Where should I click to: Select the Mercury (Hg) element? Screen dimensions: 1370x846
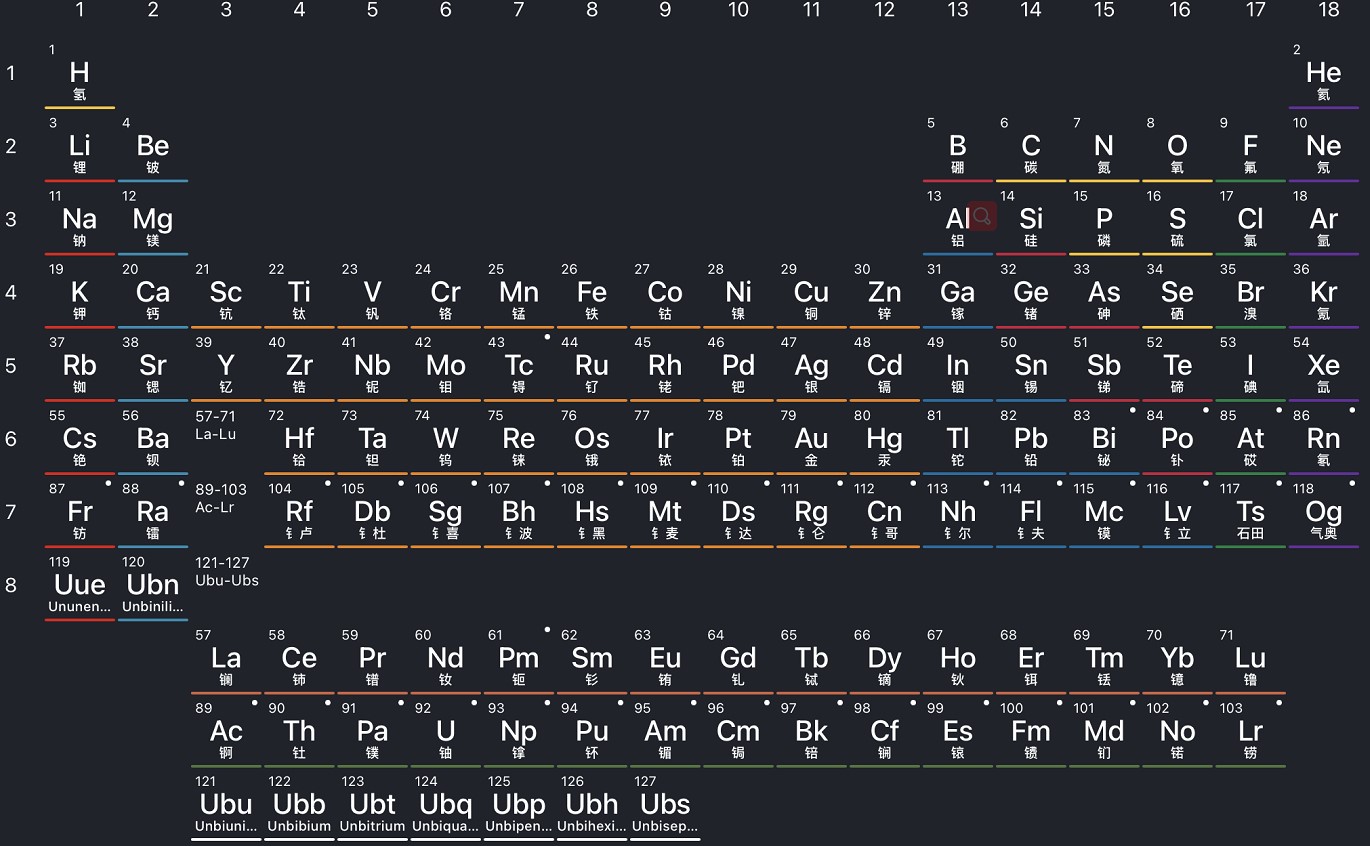click(x=884, y=442)
